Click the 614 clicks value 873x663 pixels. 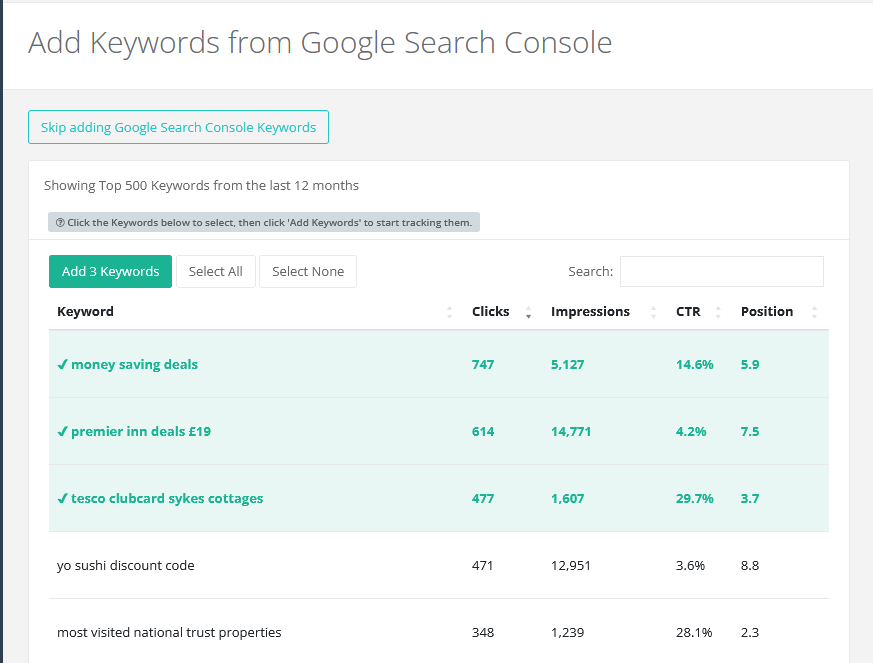pyautogui.click(x=483, y=431)
